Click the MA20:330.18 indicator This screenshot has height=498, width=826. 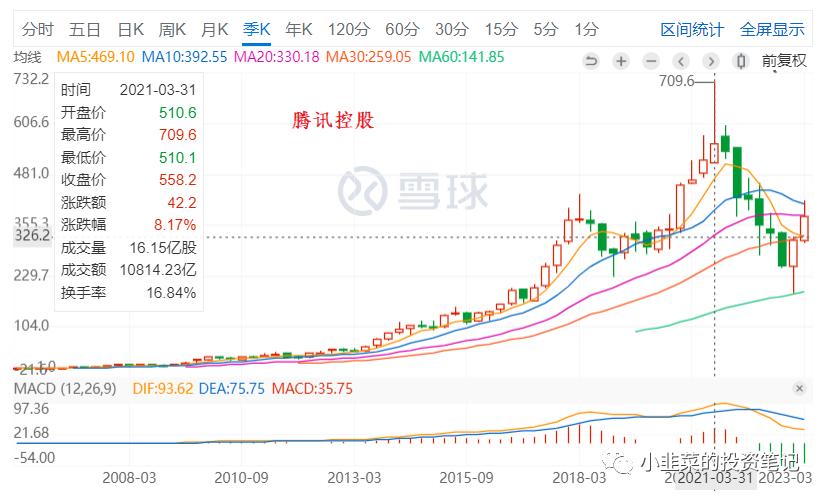pos(277,57)
